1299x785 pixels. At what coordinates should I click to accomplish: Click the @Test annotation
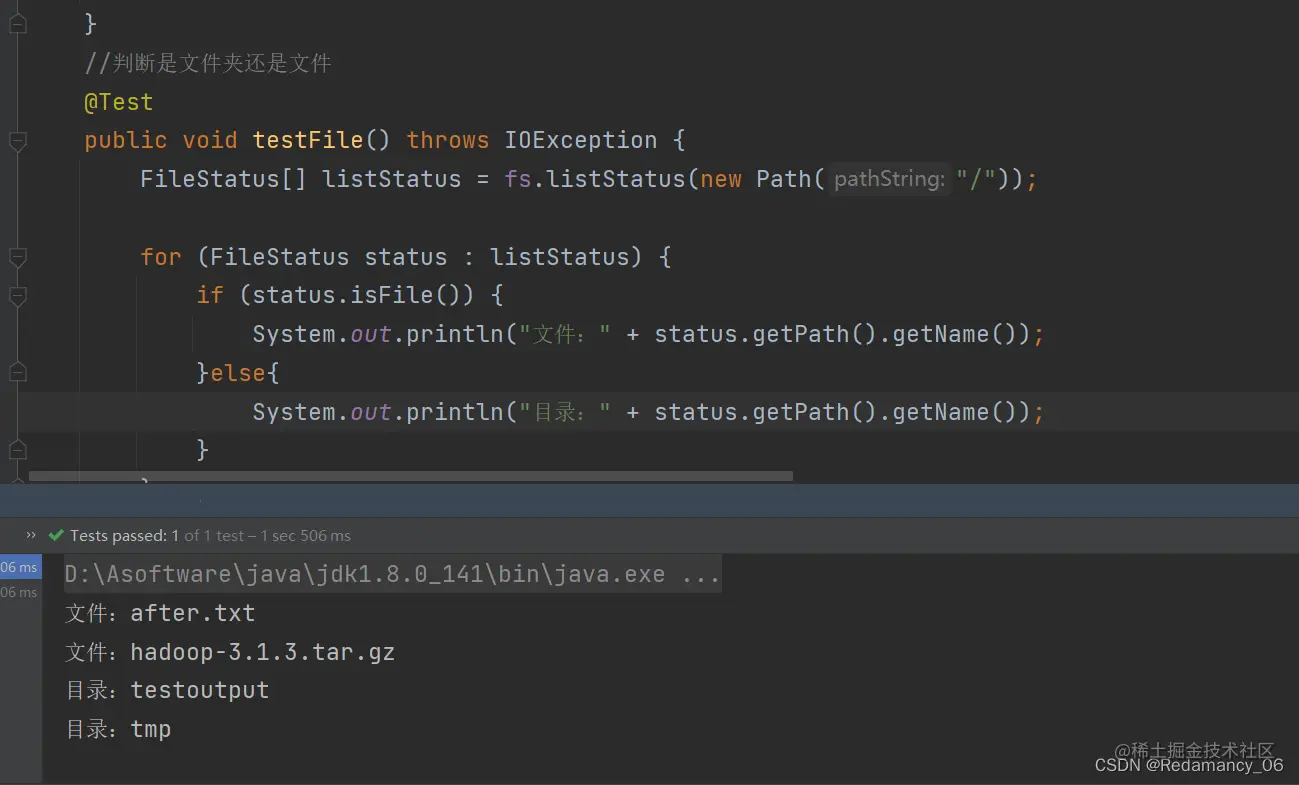(119, 102)
